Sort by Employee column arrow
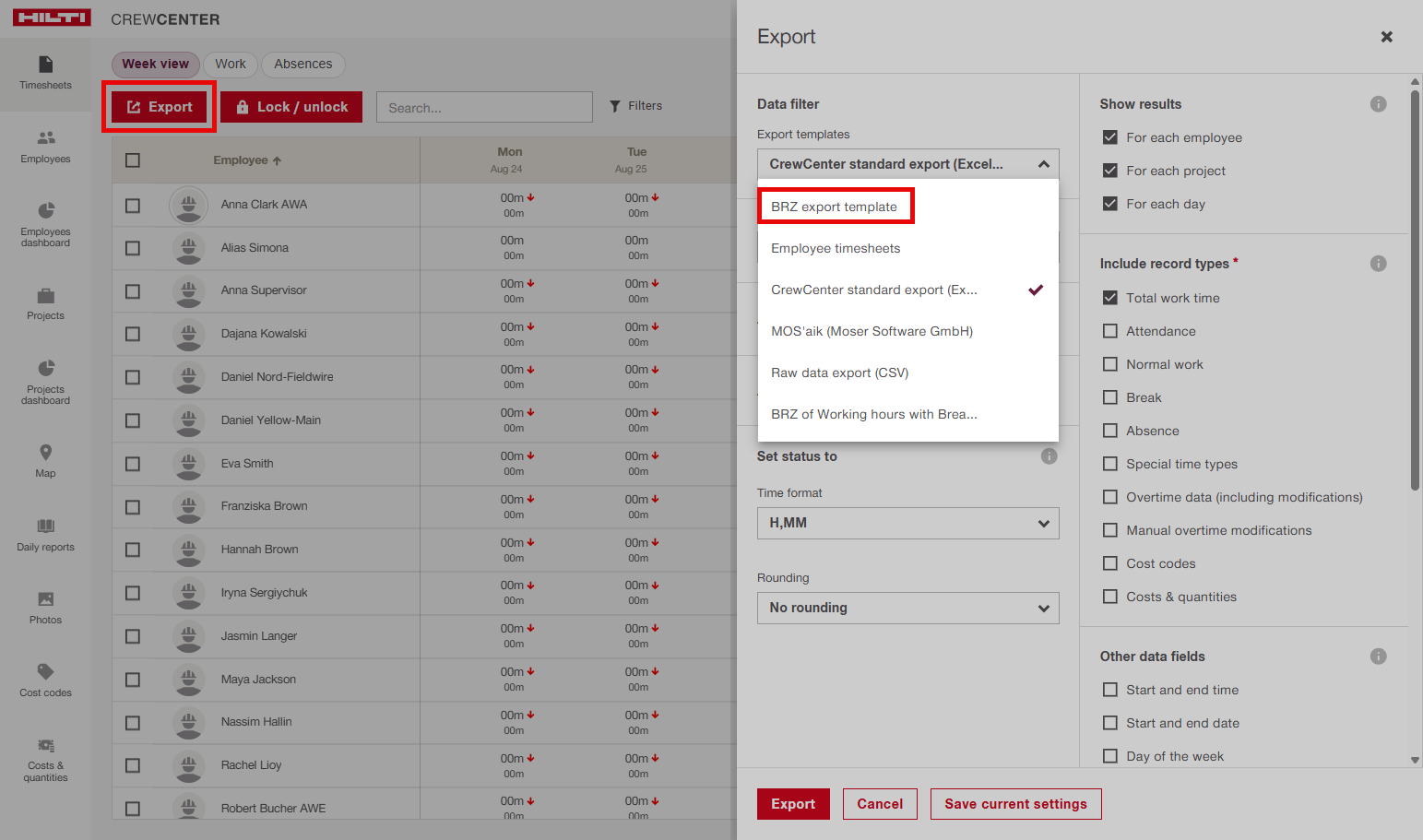 pos(277,160)
